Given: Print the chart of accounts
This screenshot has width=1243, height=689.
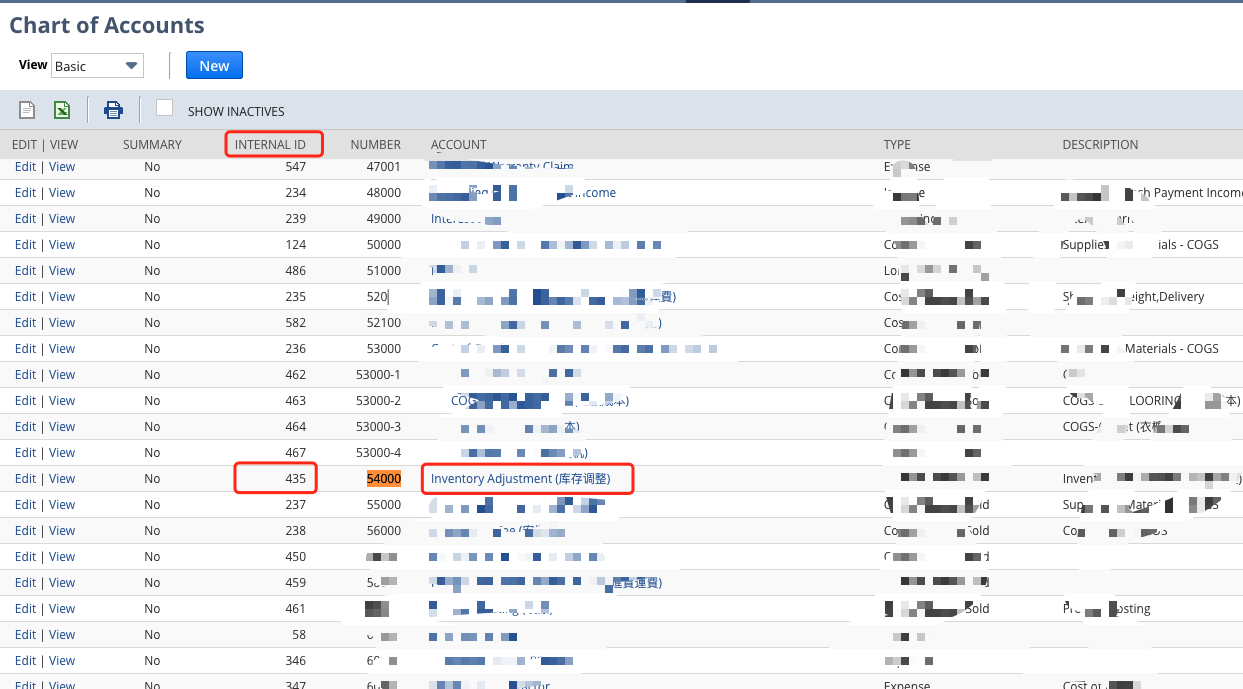Looking at the screenshot, I should 113,109.
